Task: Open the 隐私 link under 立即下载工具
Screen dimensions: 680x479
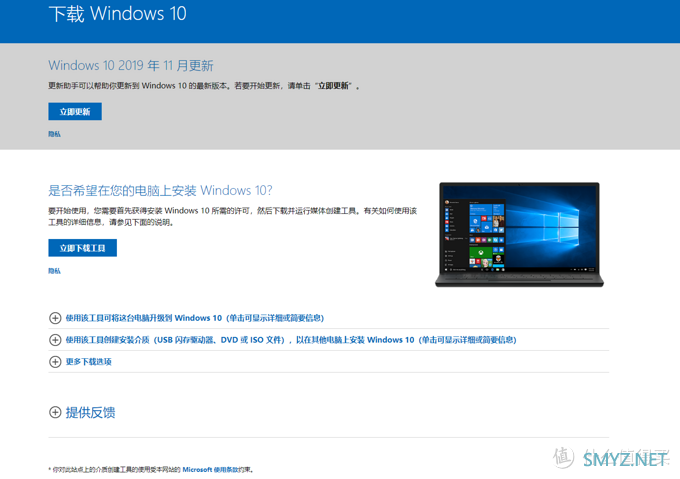Action: pyautogui.click(x=55, y=271)
